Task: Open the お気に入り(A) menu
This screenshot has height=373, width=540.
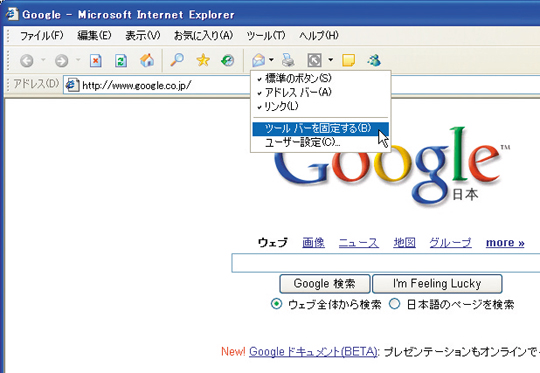Action: coord(203,35)
